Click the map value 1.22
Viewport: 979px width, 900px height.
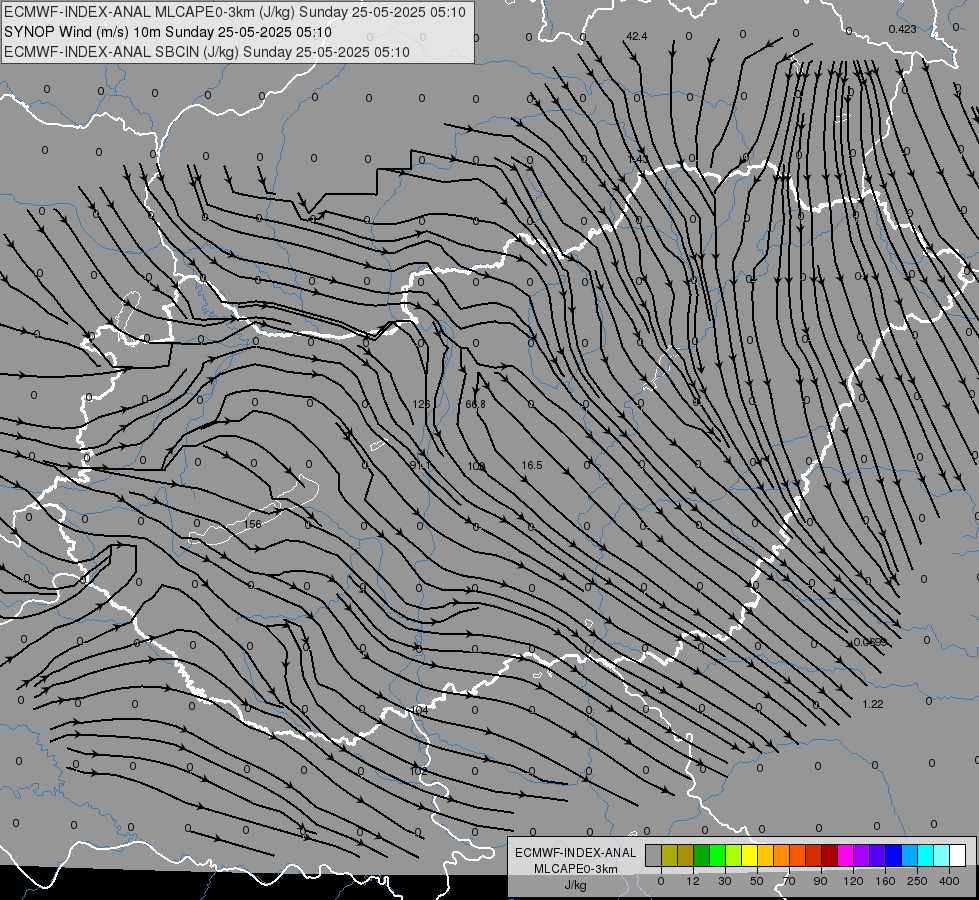pyautogui.click(x=873, y=704)
